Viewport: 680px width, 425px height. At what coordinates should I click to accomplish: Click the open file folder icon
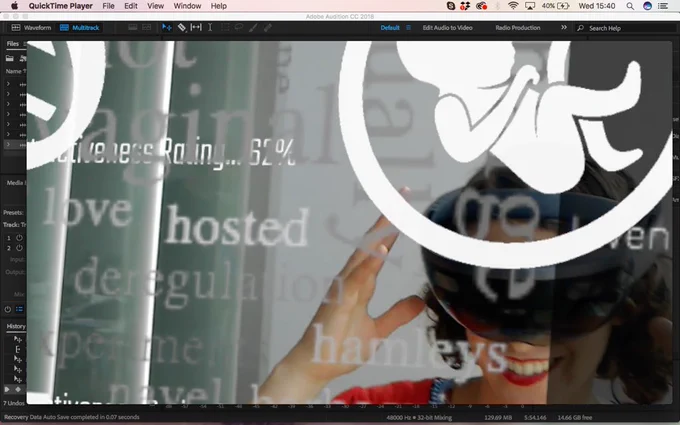(x=10, y=58)
